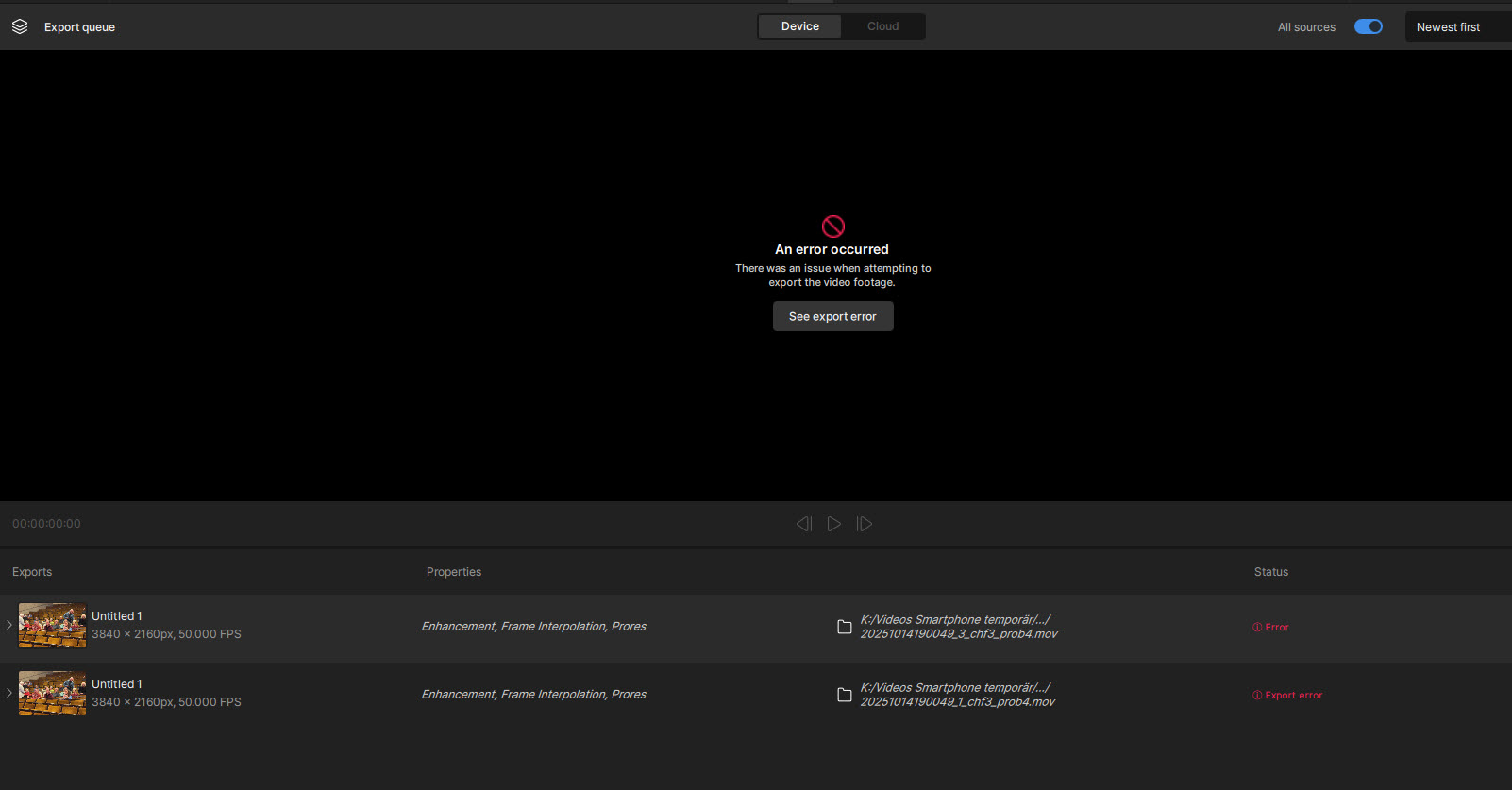The image size is (1512, 790).
Task: Click the 00:00:00:00 timecode display
Action: 46,524
